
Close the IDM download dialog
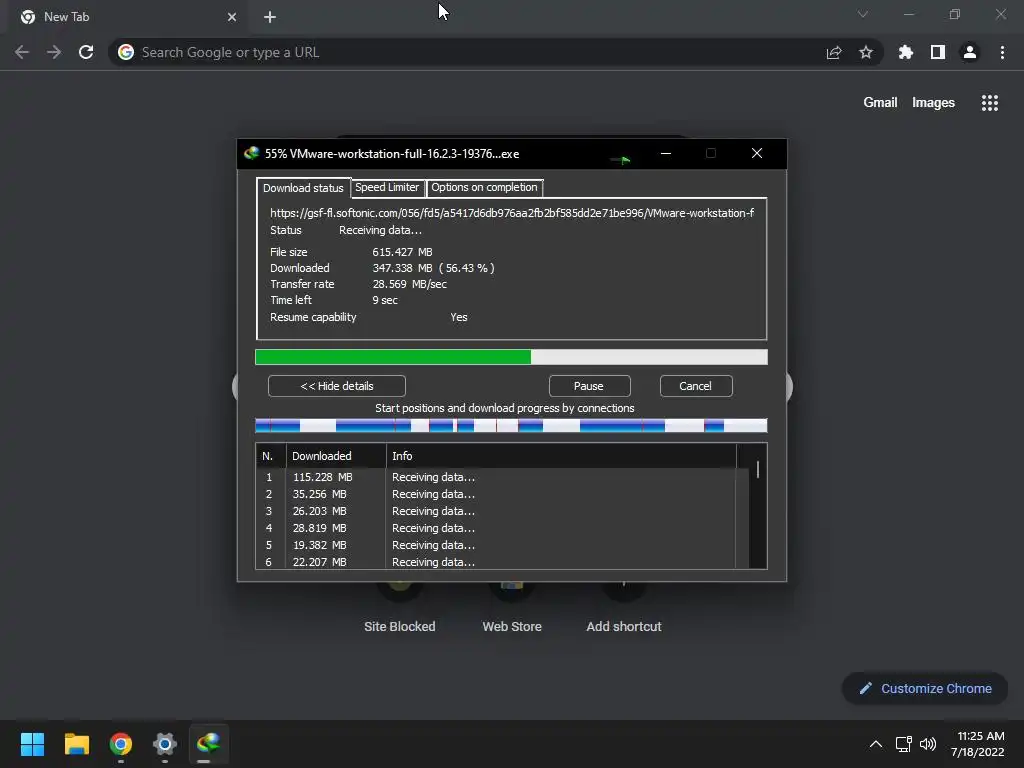[757, 153]
